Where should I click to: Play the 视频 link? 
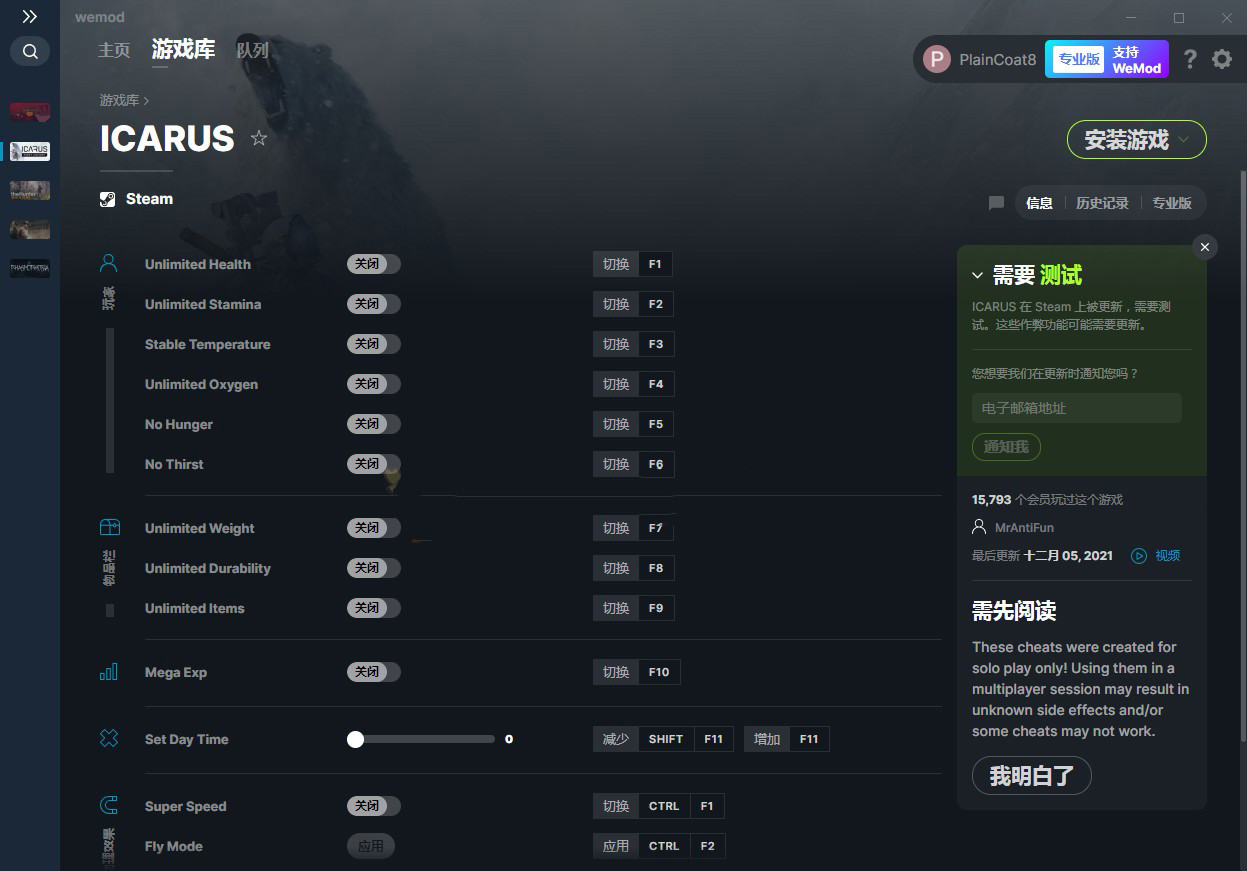pyautogui.click(x=1167, y=555)
